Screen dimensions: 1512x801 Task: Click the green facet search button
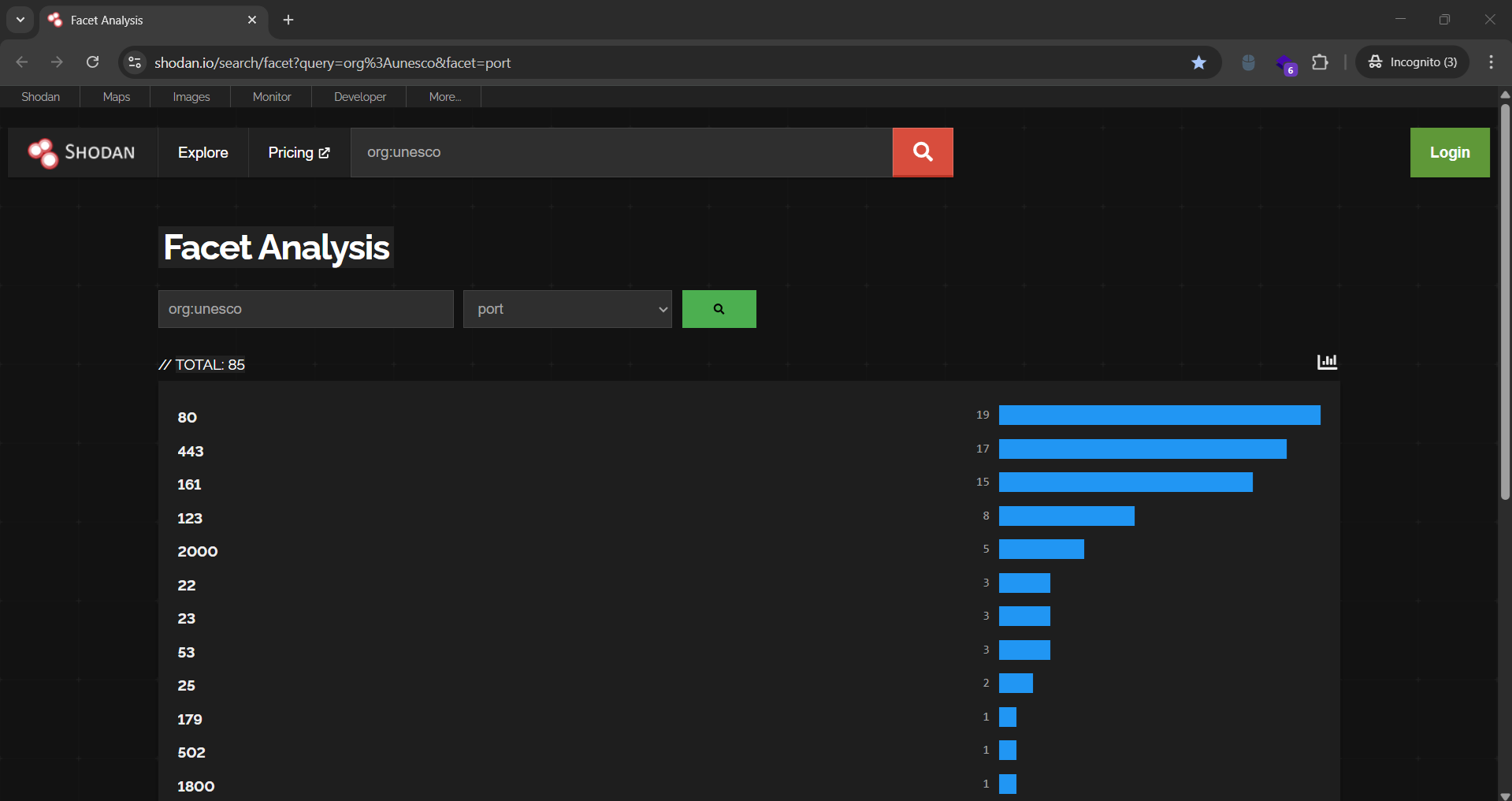[719, 309]
